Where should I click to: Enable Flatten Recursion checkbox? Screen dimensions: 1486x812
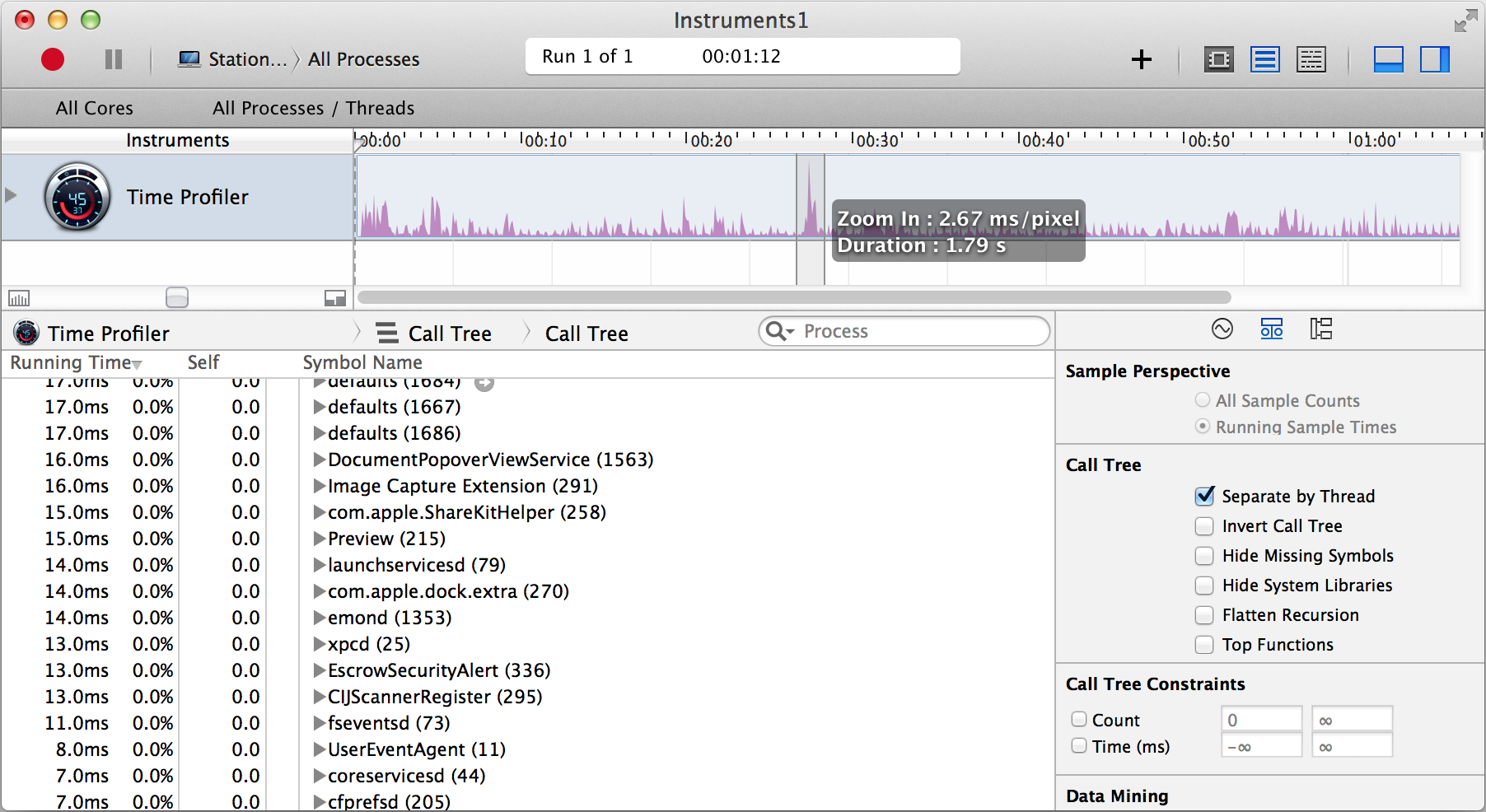click(1204, 614)
